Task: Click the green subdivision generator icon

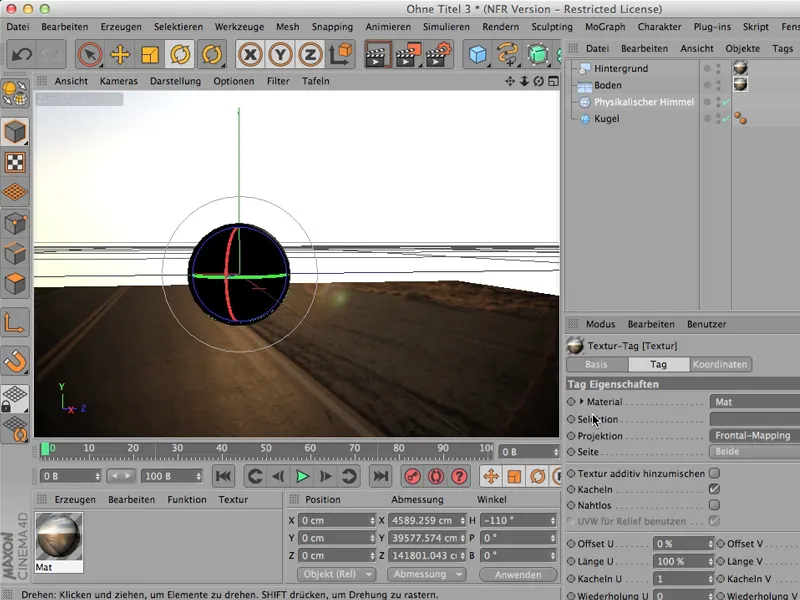Action: (x=538, y=54)
